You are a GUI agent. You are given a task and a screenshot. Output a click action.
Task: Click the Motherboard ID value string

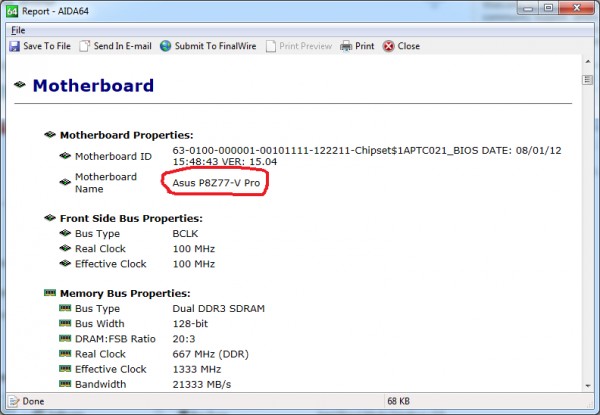tap(367, 156)
